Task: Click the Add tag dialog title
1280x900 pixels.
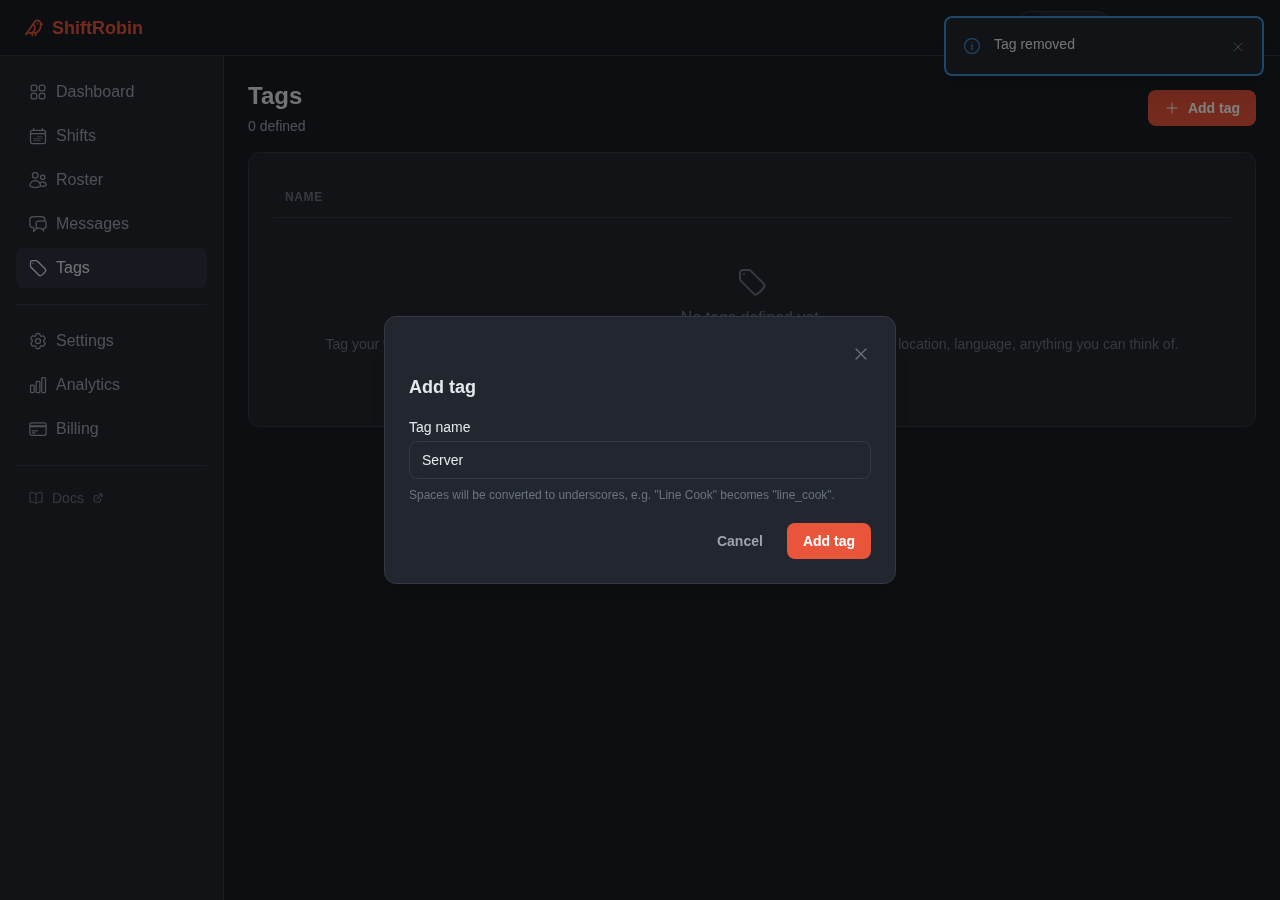Action: [x=442, y=387]
